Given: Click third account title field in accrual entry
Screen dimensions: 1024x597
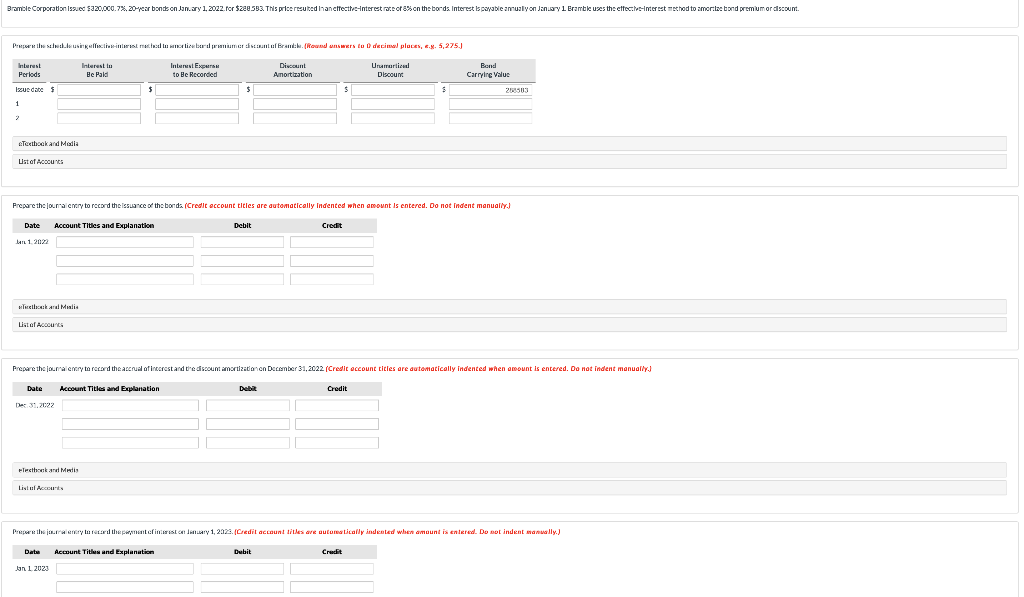Looking at the screenshot, I should tap(131, 443).
